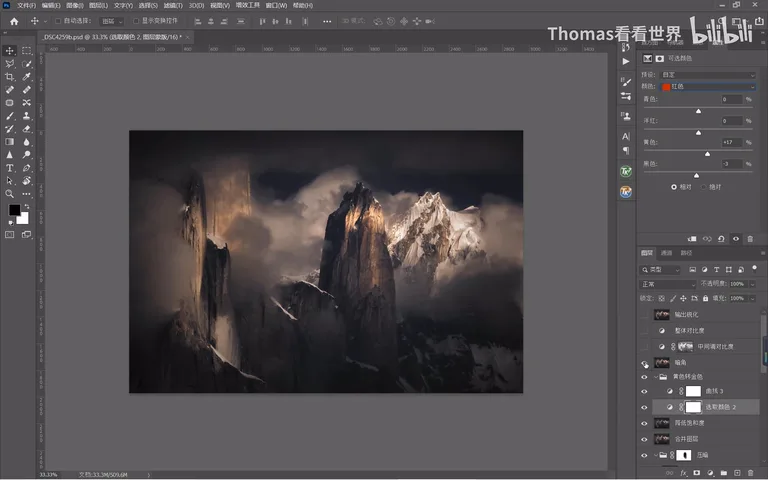The height and width of the screenshot is (480, 768).
Task: Click the new group folder icon at the bottom of the Layers panel
Action: click(x=723, y=473)
